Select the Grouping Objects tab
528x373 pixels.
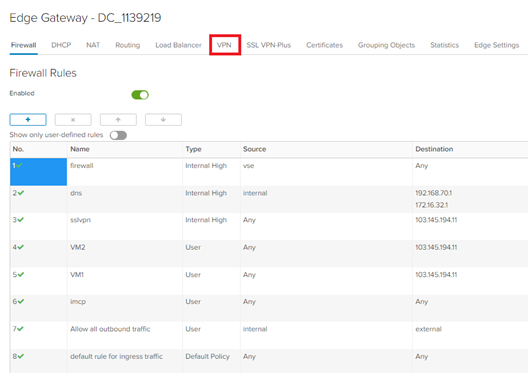pos(386,45)
